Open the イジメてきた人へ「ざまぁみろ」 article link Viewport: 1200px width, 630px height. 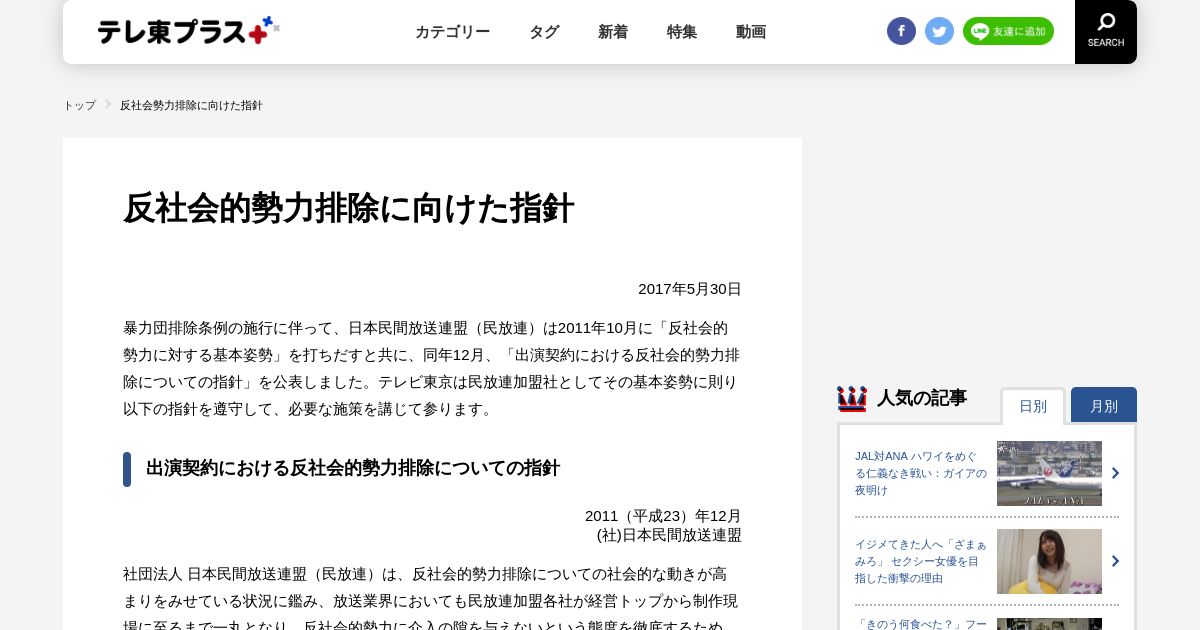[921, 561]
